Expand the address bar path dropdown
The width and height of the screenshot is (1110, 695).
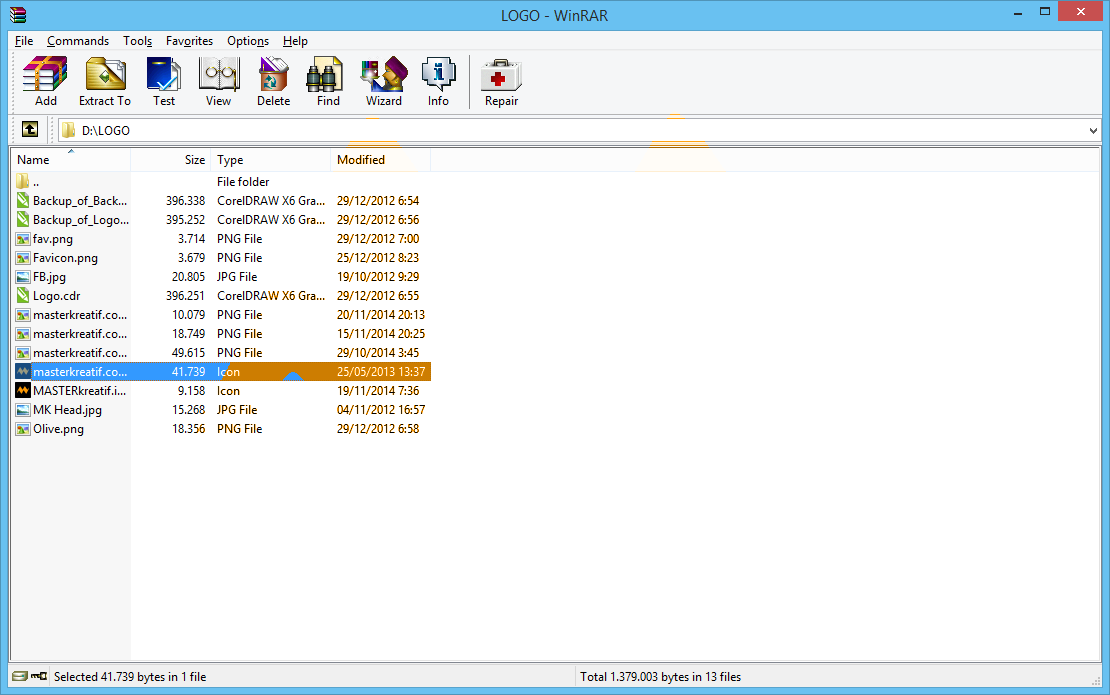1093,130
